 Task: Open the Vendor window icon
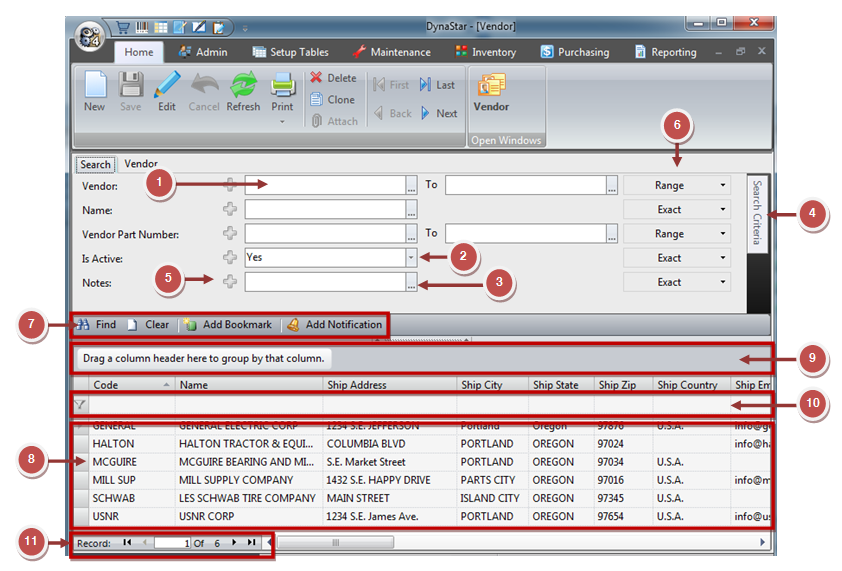(491, 88)
